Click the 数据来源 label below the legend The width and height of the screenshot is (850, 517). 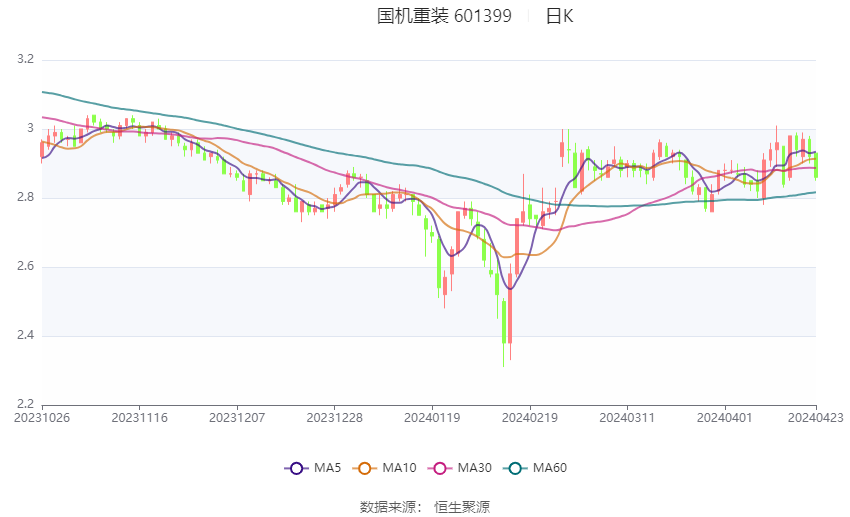[x=392, y=507]
